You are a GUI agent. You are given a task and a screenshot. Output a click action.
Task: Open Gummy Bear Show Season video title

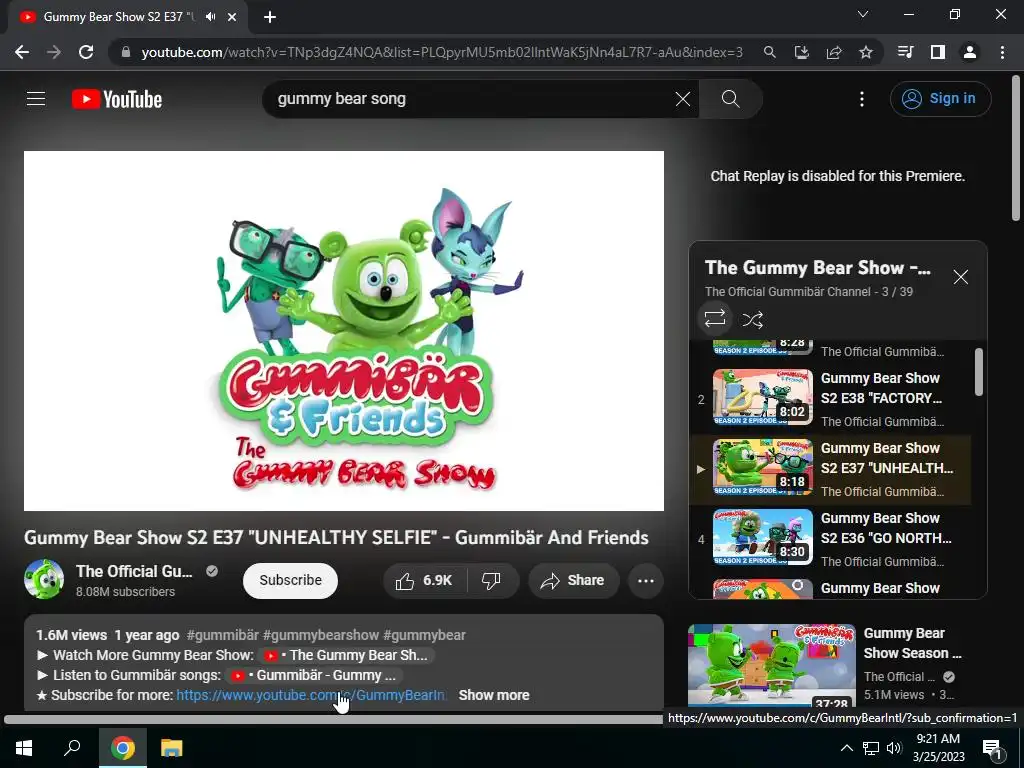(x=912, y=643)
